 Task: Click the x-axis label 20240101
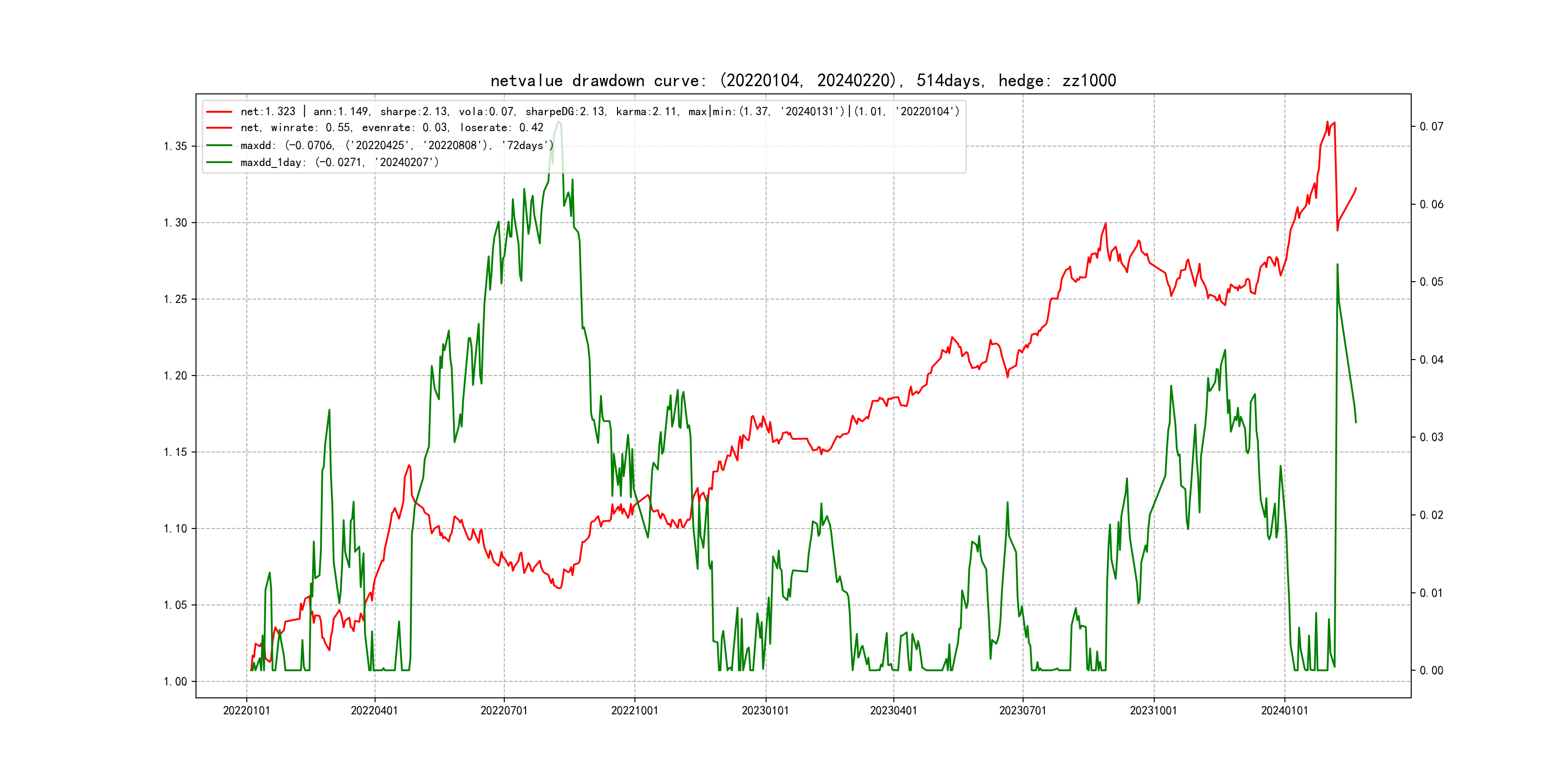coord(1284,710)
